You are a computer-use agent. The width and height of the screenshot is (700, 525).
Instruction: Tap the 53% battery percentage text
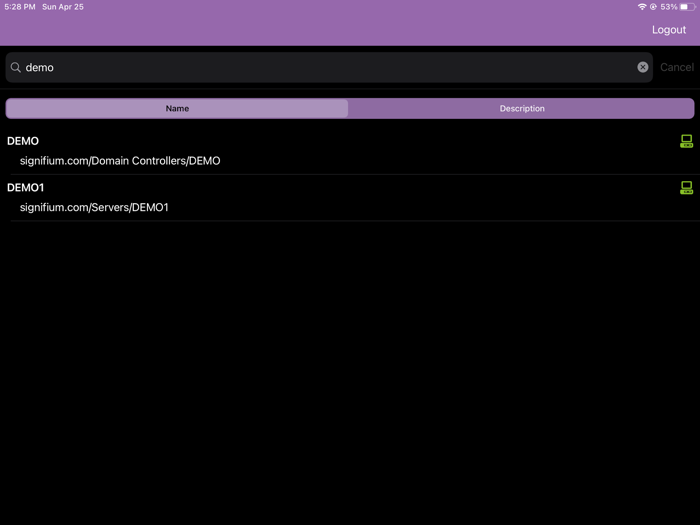669,7
